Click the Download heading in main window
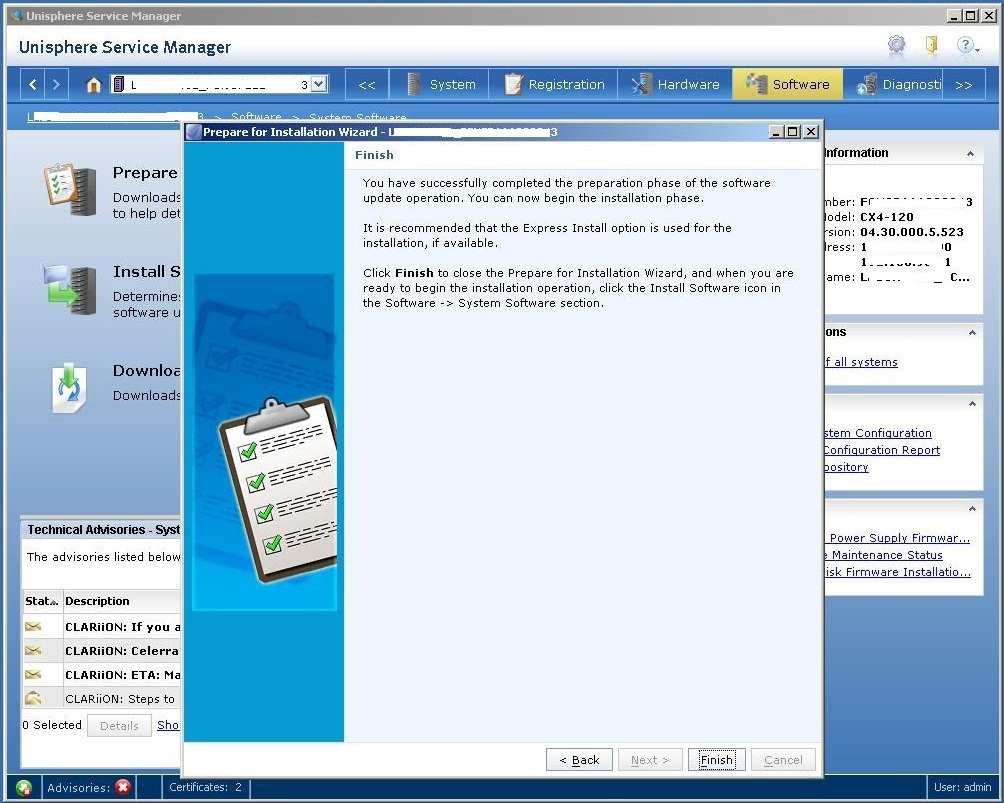The image size is (1004, 803). pyautogui.click(x=147, y=371)
